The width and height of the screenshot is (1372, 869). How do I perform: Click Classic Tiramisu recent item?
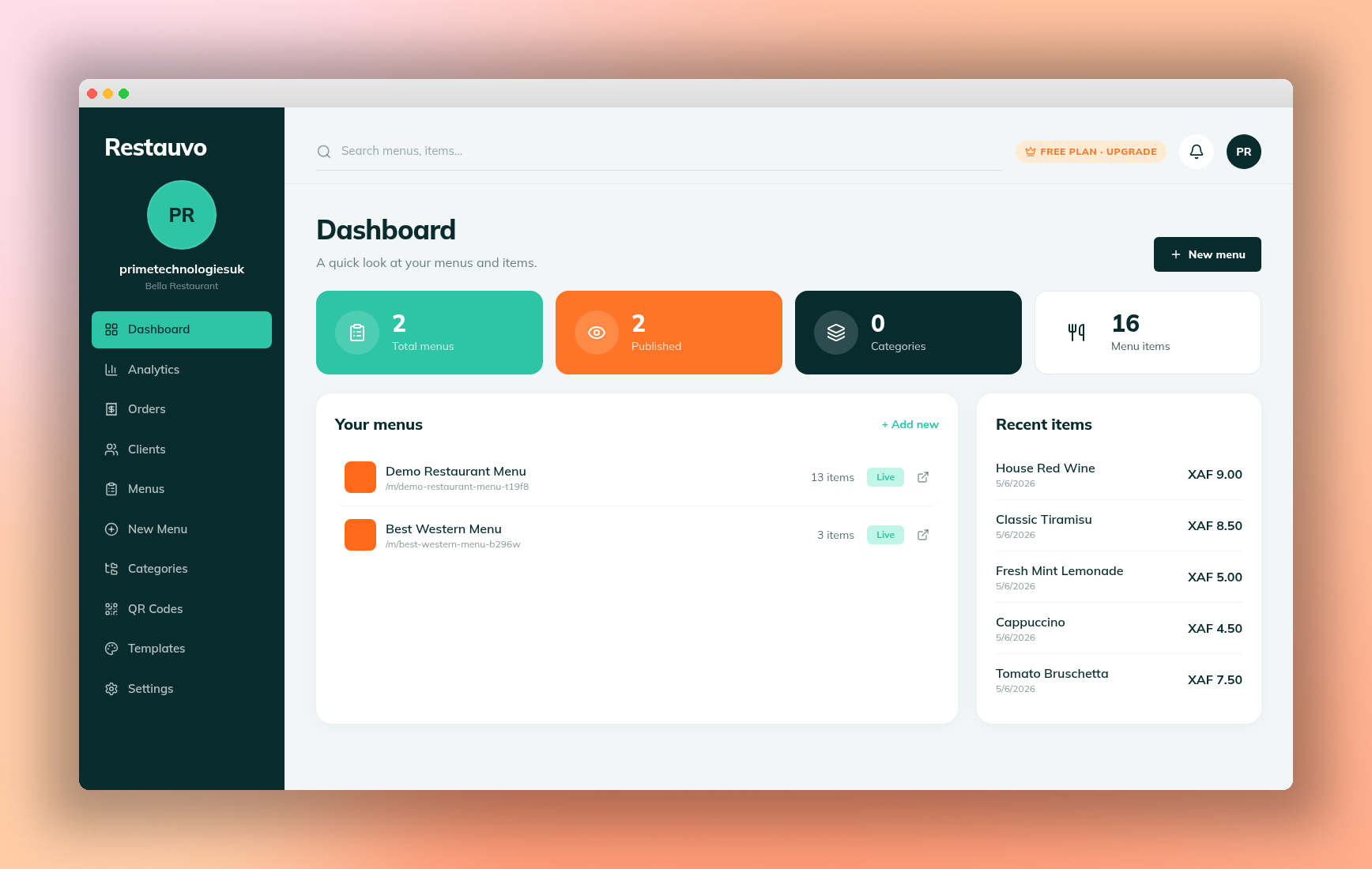point(1119,526)
